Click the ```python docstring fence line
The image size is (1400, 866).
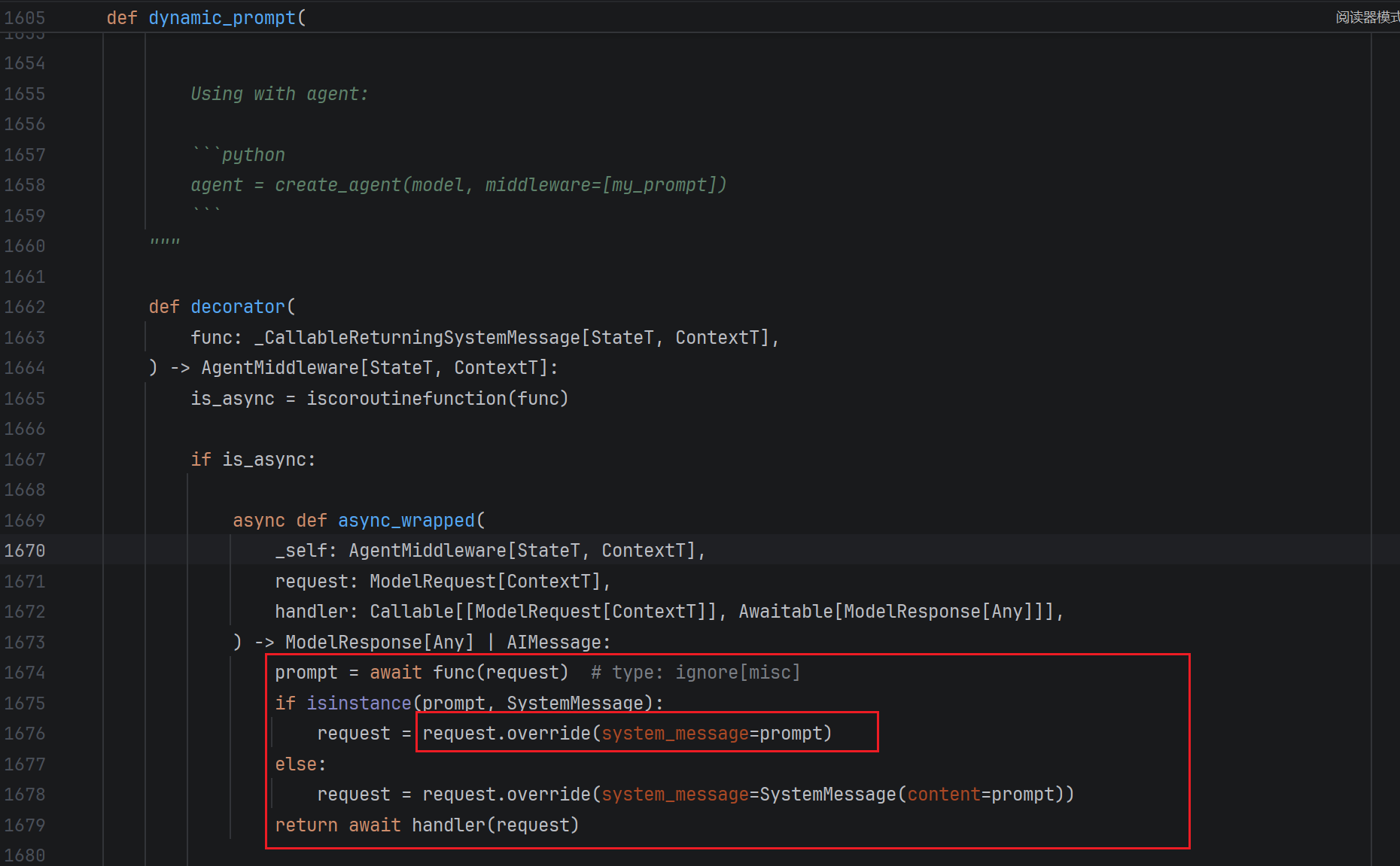[239, 154]
